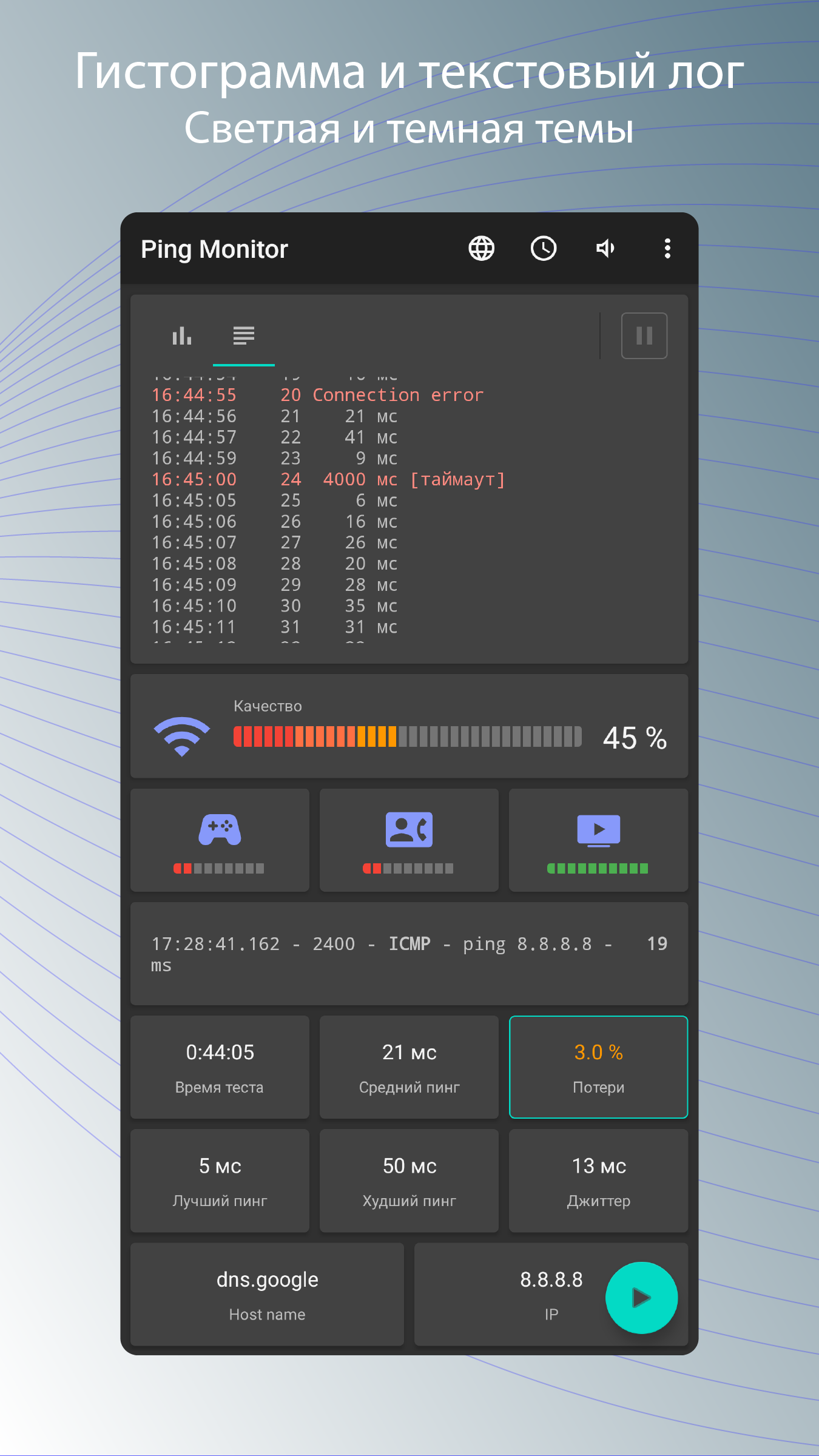Toggle the speaker sound icon
This screenshot has width=819, height=1456.
click(605, 249)
